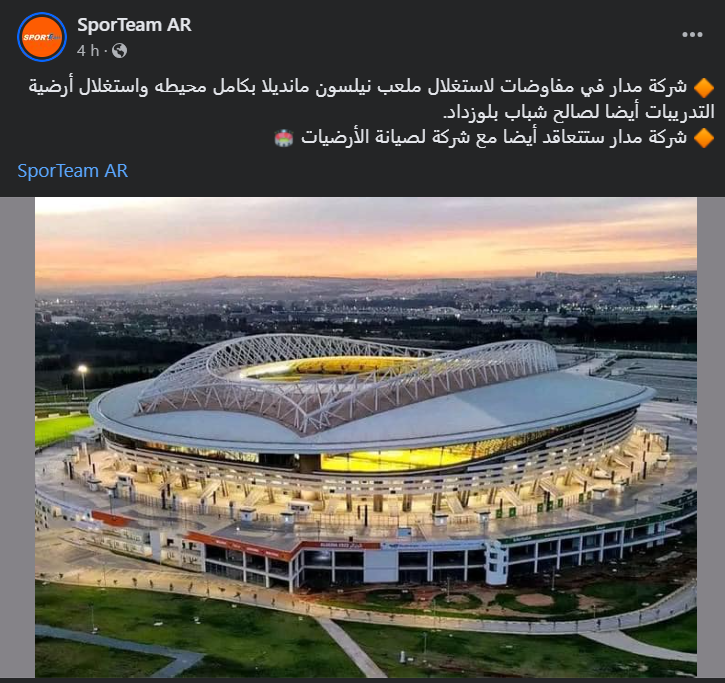Open the stadium photo in the viewer
This screenshot has width=725, height=683.
tap(366, 437)
